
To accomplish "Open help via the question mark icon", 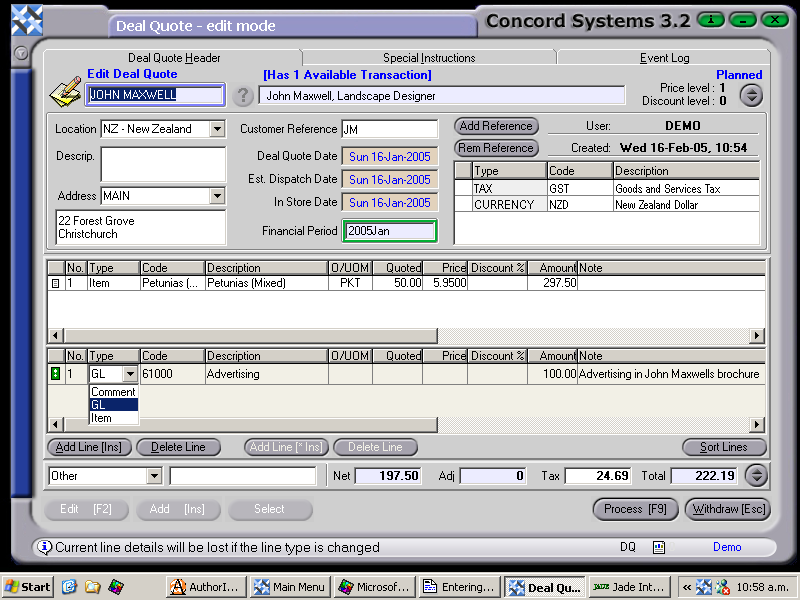I will coord(245,96).
